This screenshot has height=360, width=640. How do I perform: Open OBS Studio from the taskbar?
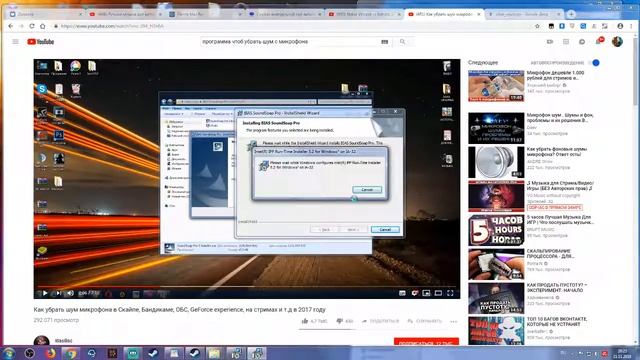pyautogui.click(x=29, y=353)
